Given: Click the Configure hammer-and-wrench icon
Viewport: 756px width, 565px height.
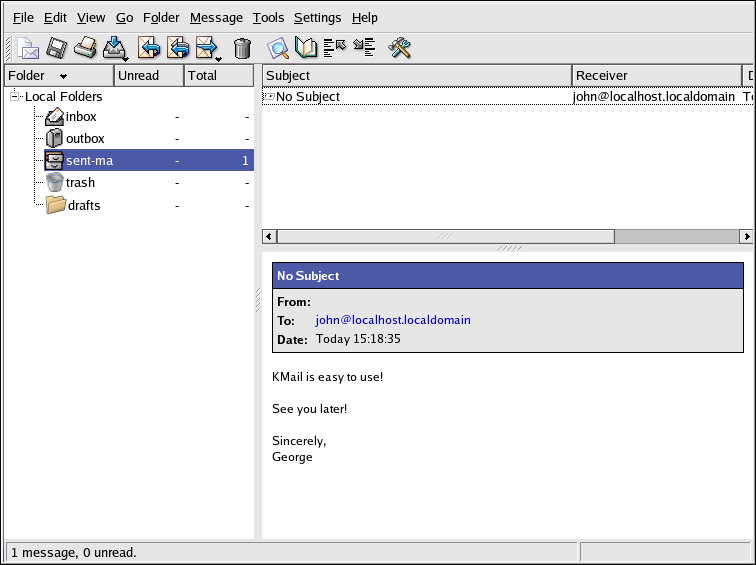Looking at the screenshot, I should click(400, 48).
